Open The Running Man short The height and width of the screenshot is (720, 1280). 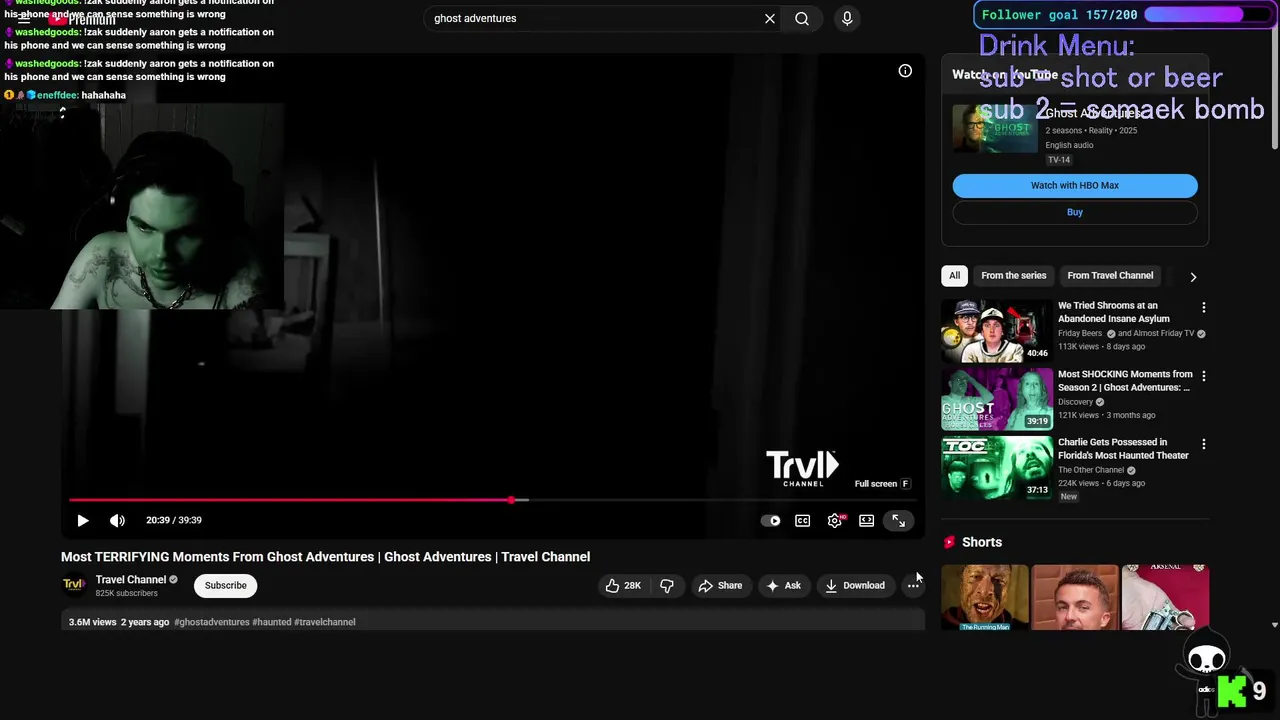pos(985,598)
